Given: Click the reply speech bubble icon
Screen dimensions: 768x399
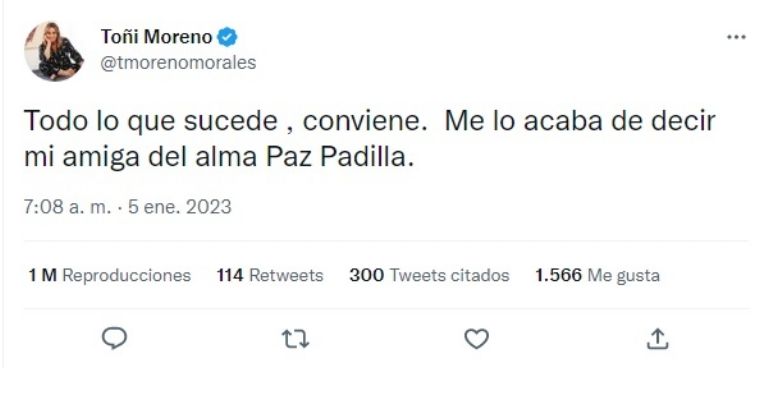Looking at the screenshot, I should pyautogui.click(x=114, y=338).
